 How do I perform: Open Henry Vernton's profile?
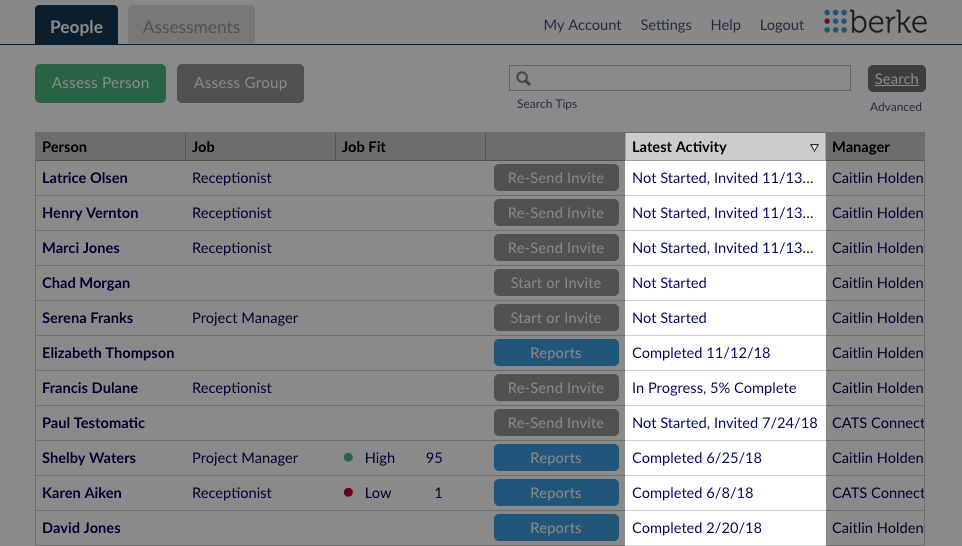click(90, 213)
